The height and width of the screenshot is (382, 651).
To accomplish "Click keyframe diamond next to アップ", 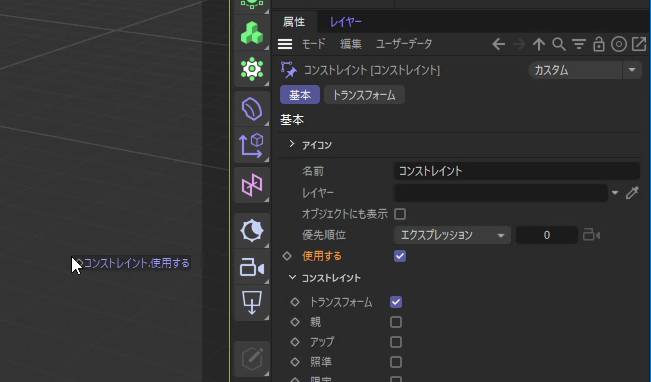I will 295,342.
